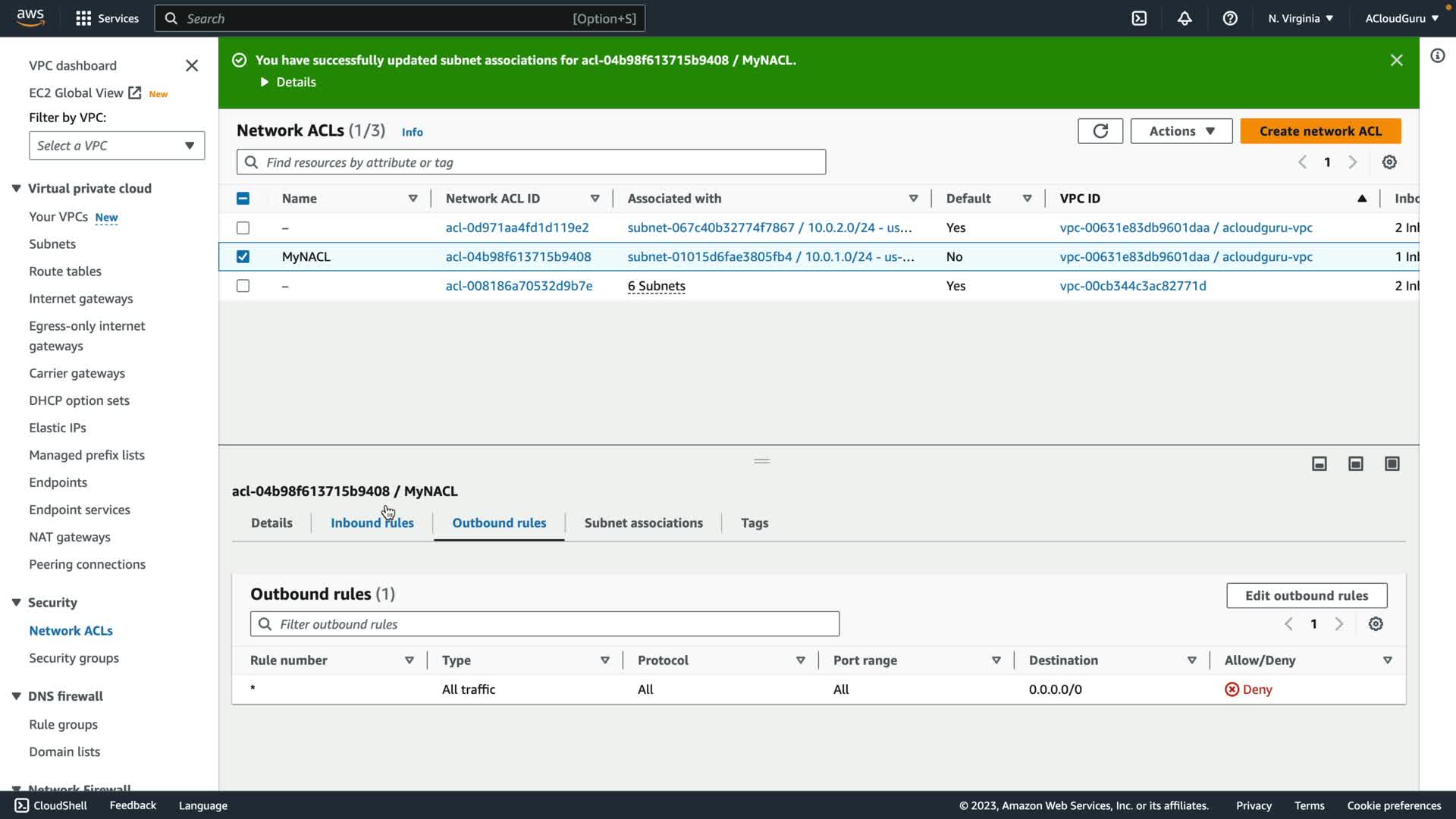This screenshot has width=1456, height=819.
Task: Open the info panel icon at right
Action: point(1437,56)
